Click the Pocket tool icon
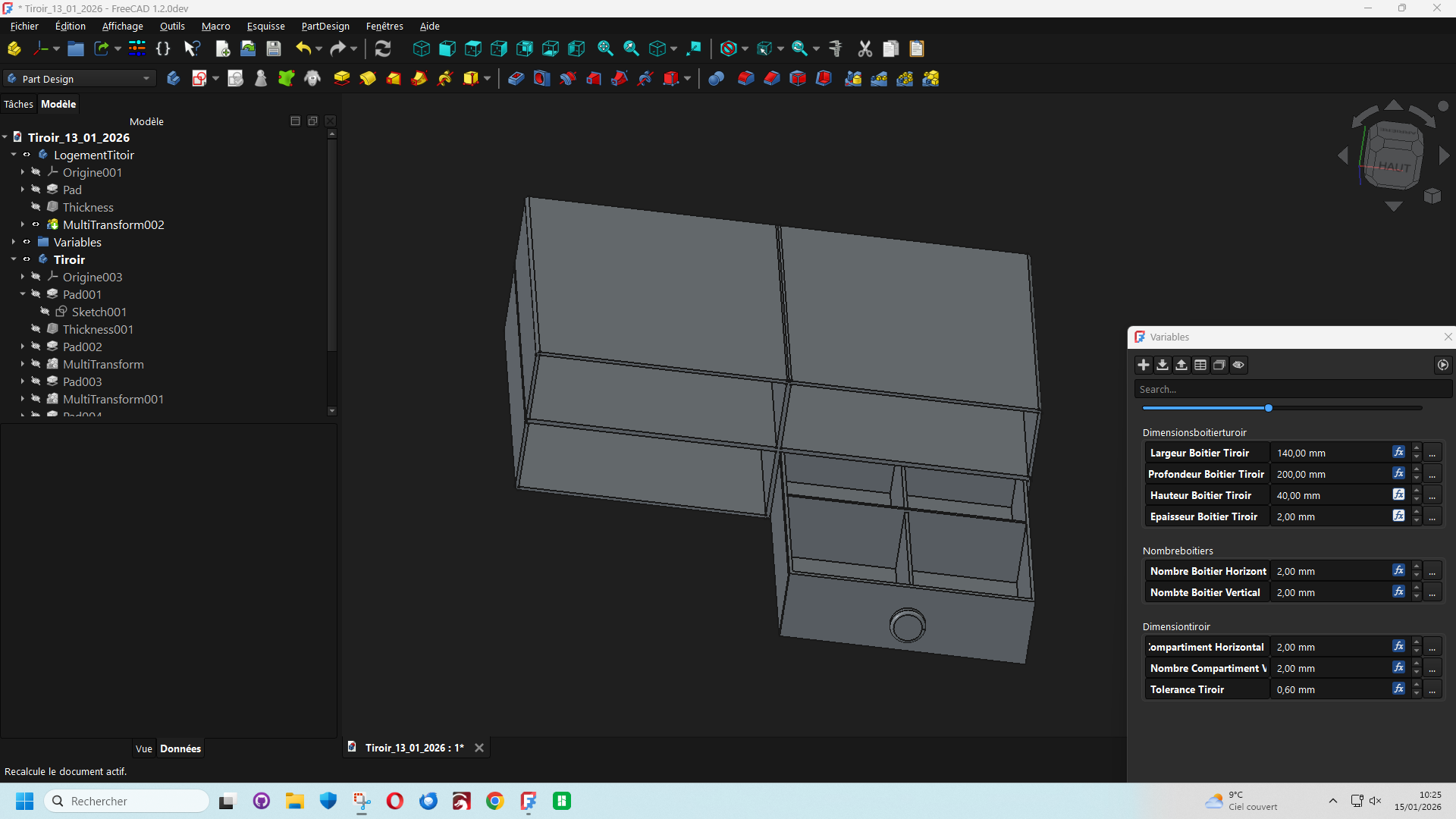 516,78
